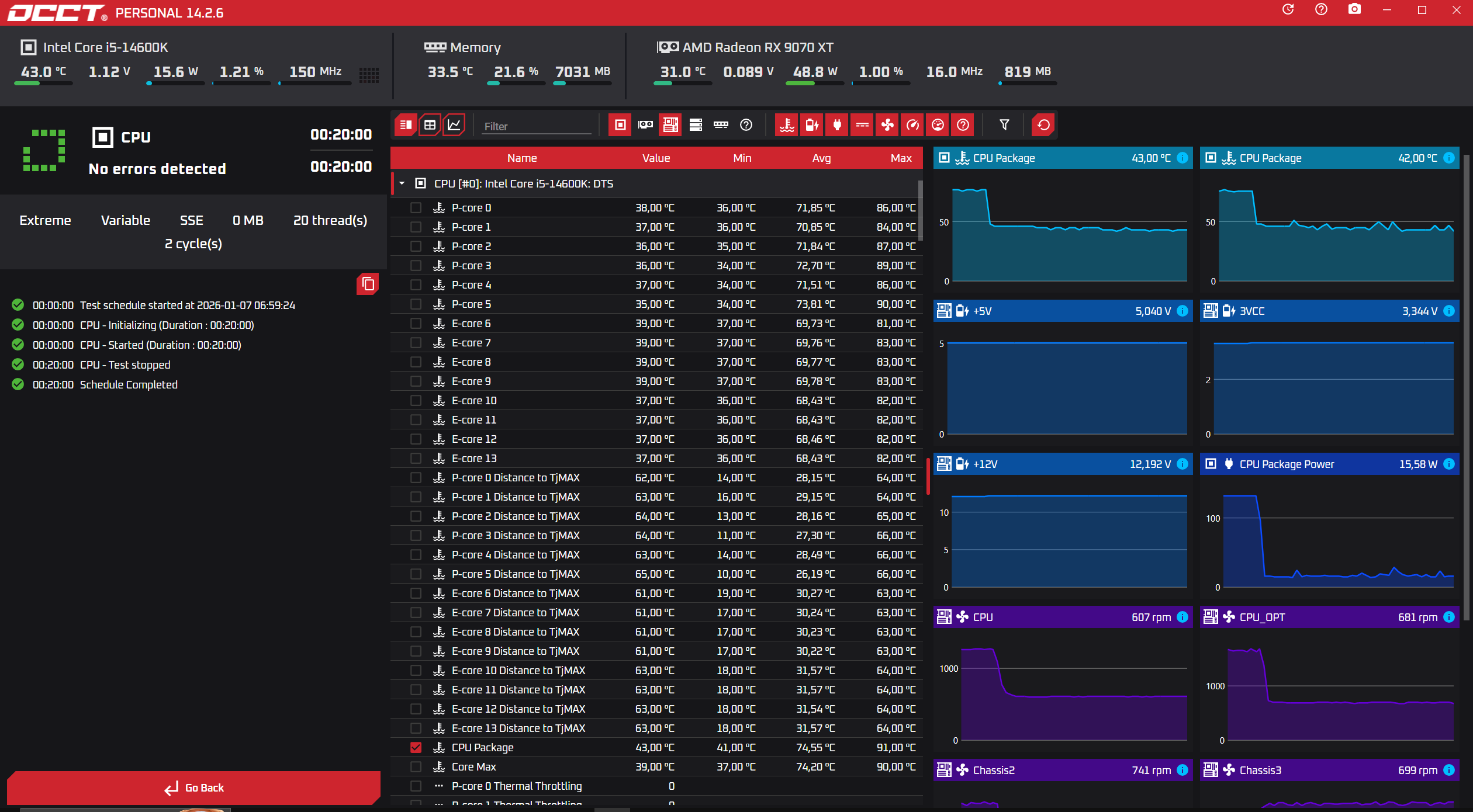Open the advanced funnel filter options
This screenshot has width=1473, height=812.
point(1004,125)
